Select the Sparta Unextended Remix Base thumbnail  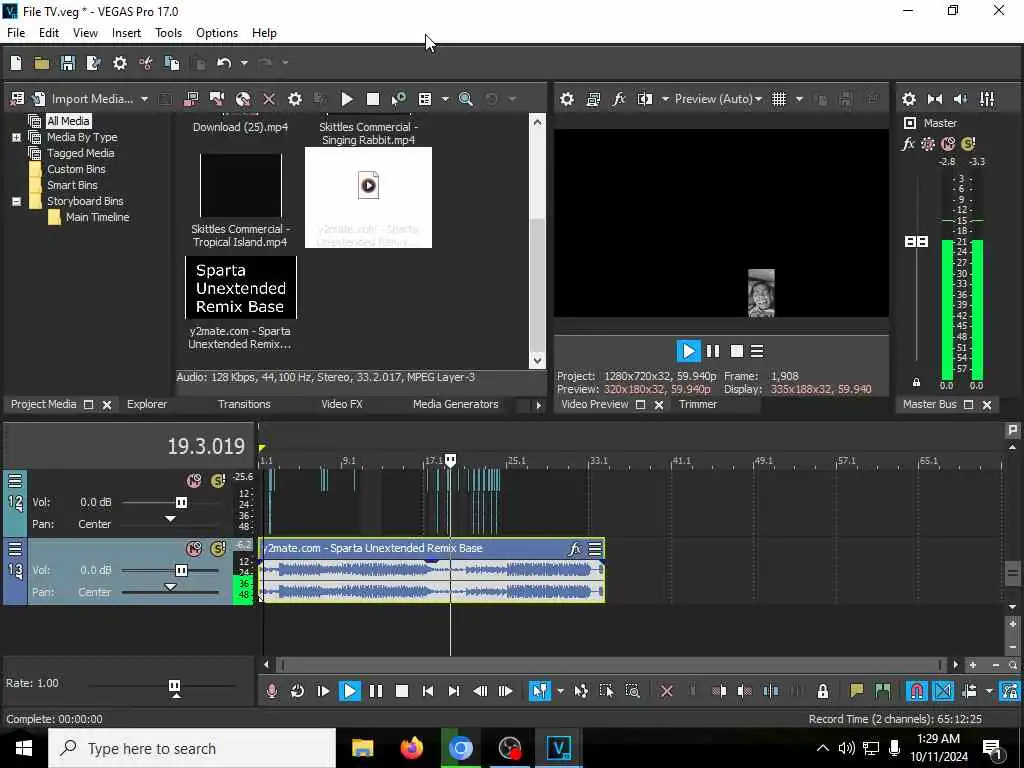tap(240, 288)
